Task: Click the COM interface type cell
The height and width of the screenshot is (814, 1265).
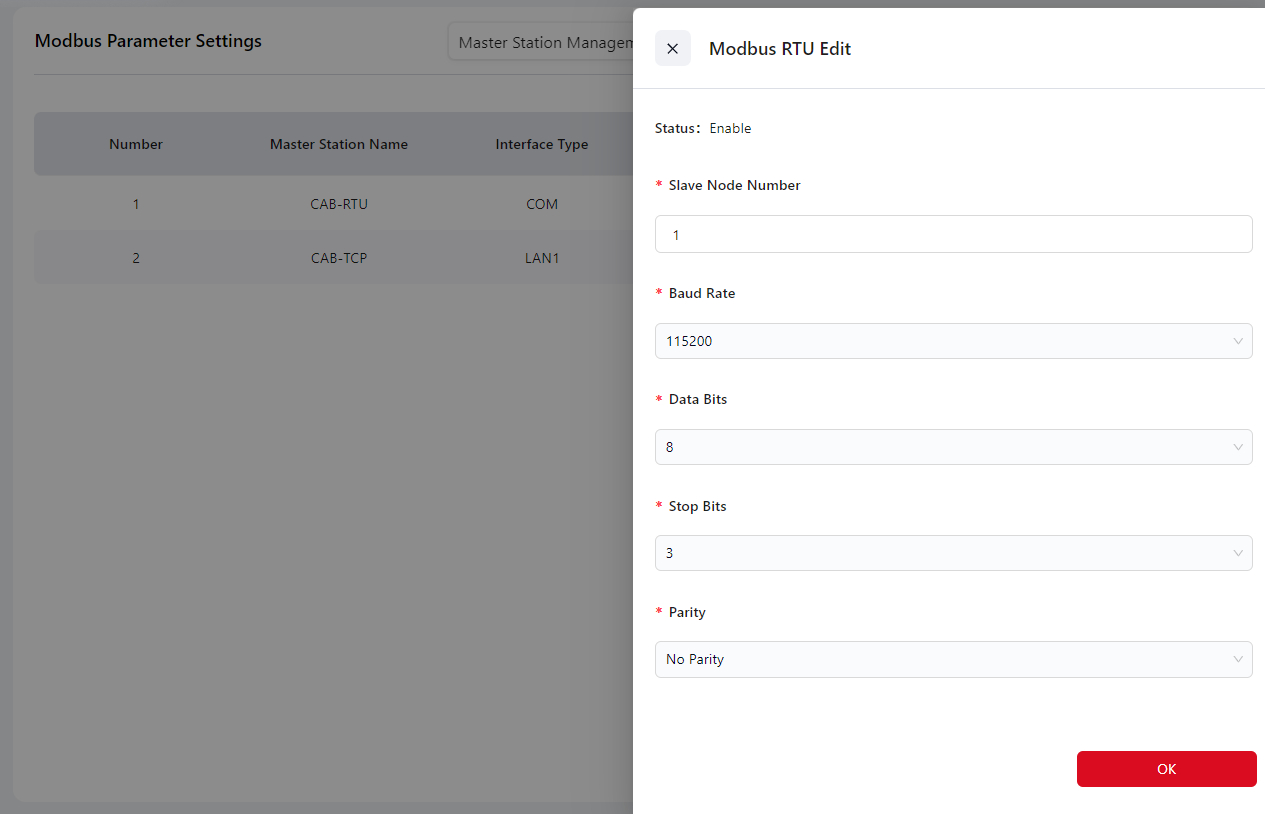Action: point(541,204)
